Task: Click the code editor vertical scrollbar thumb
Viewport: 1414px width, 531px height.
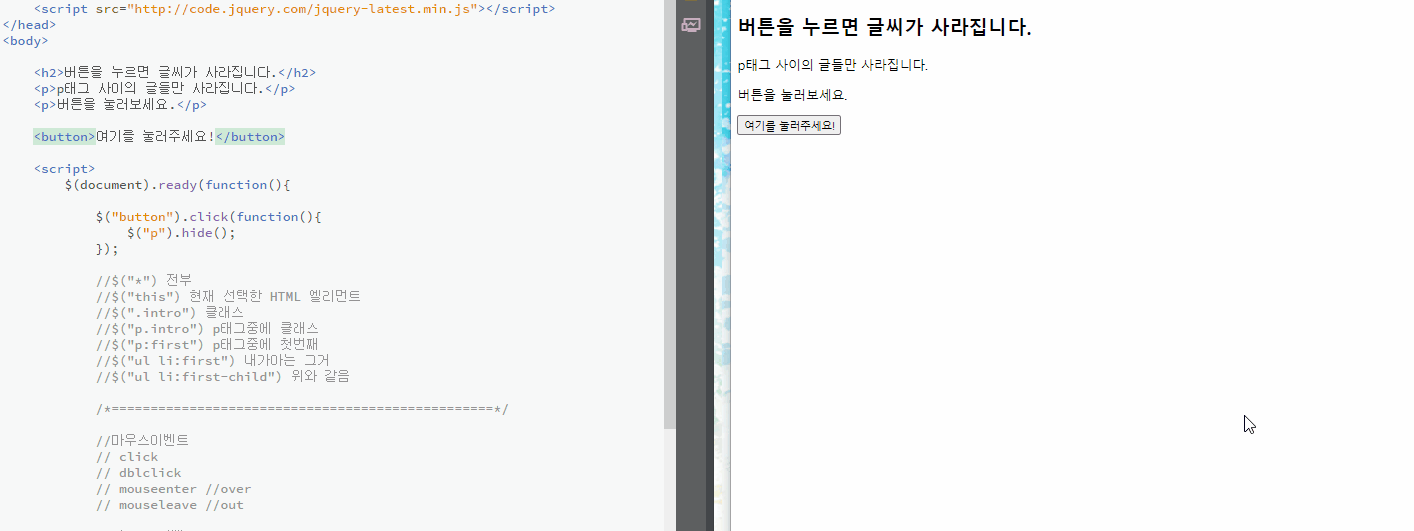Action: [670, 214]
